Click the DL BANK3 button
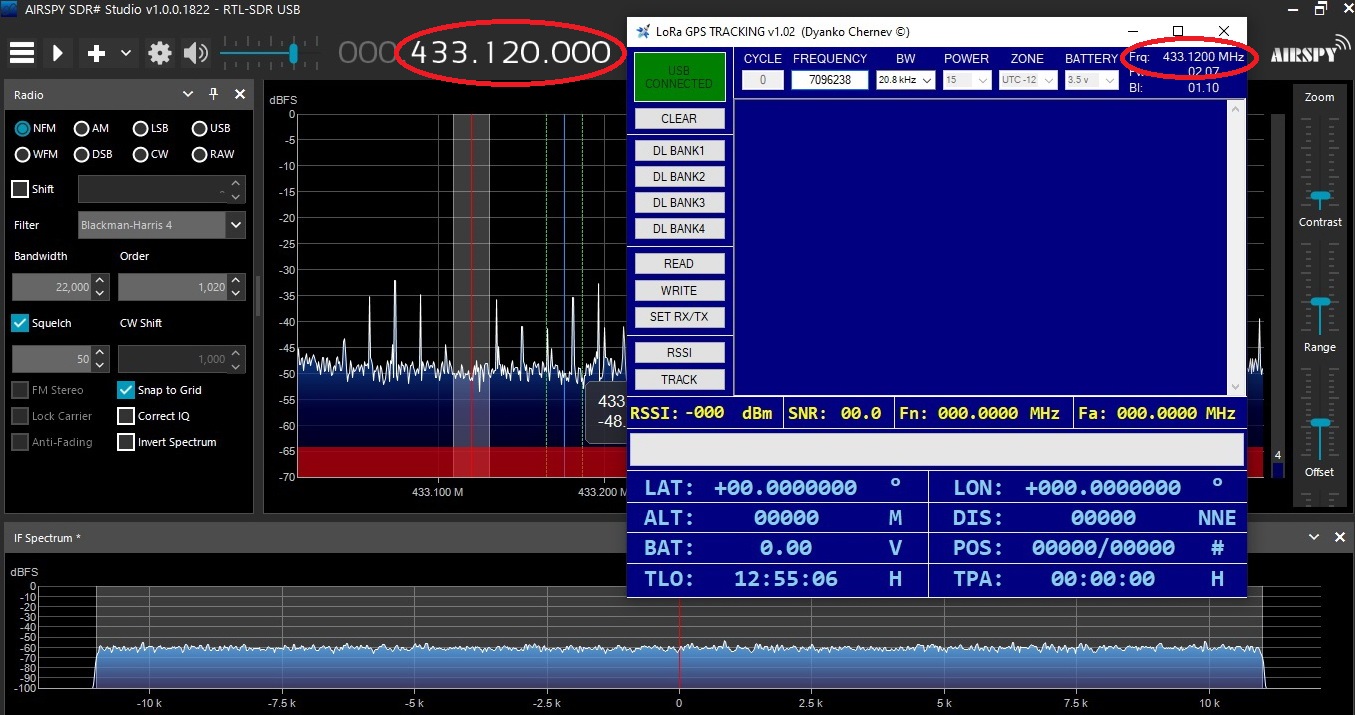This screenshot has width=1355, height=715. [x=679, y=203]
